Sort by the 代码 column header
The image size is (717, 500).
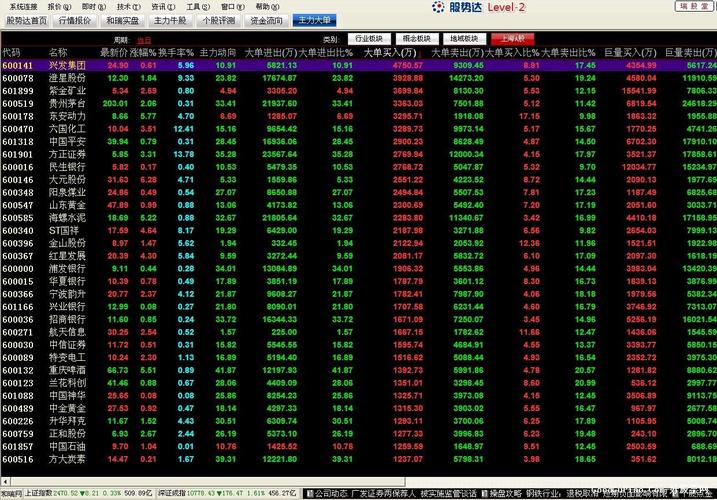pos(11,53)
